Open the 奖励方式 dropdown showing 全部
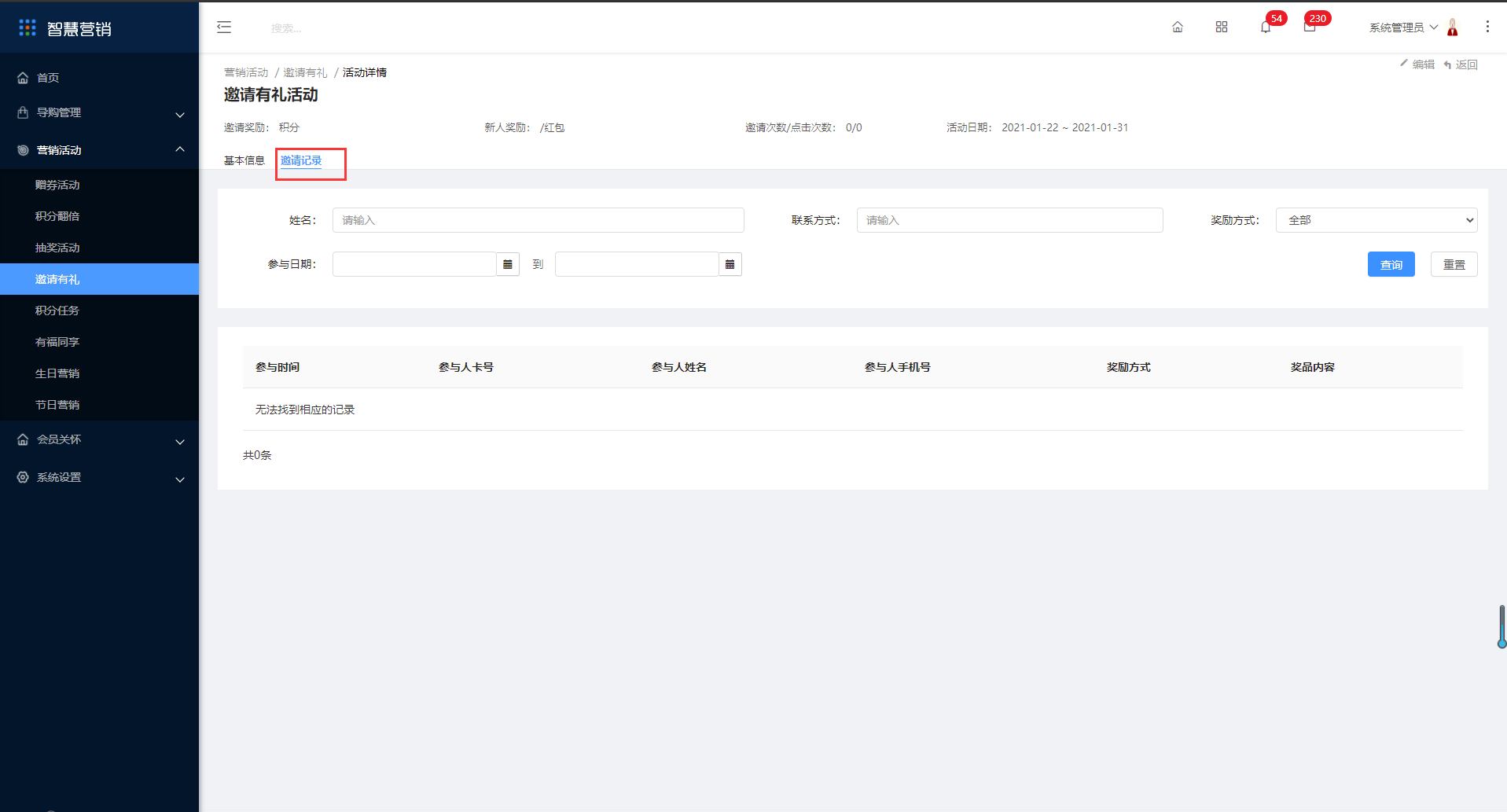 1377,220
